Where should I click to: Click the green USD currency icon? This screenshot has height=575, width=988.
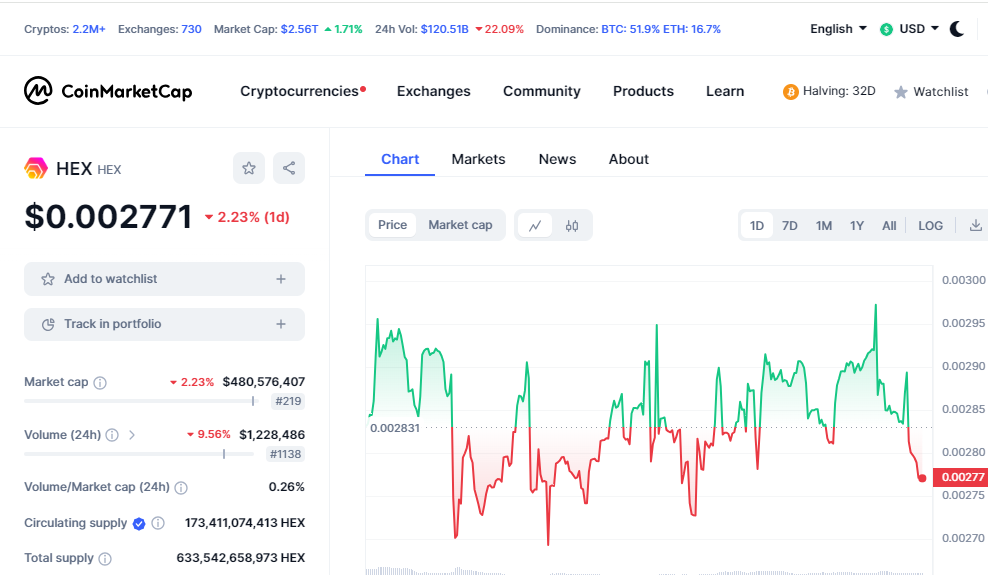pos(887,30)
